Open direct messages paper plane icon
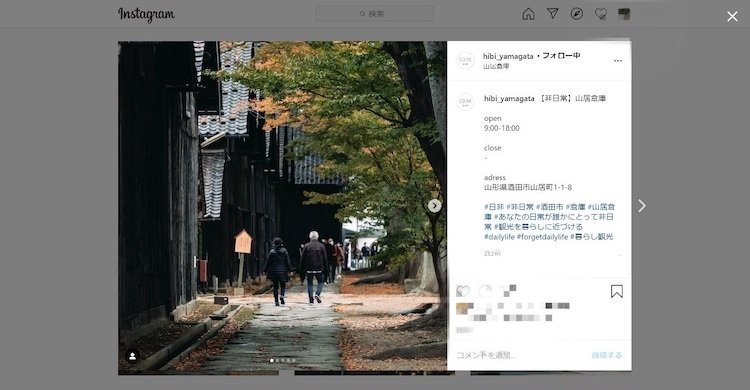 (552, 13)
